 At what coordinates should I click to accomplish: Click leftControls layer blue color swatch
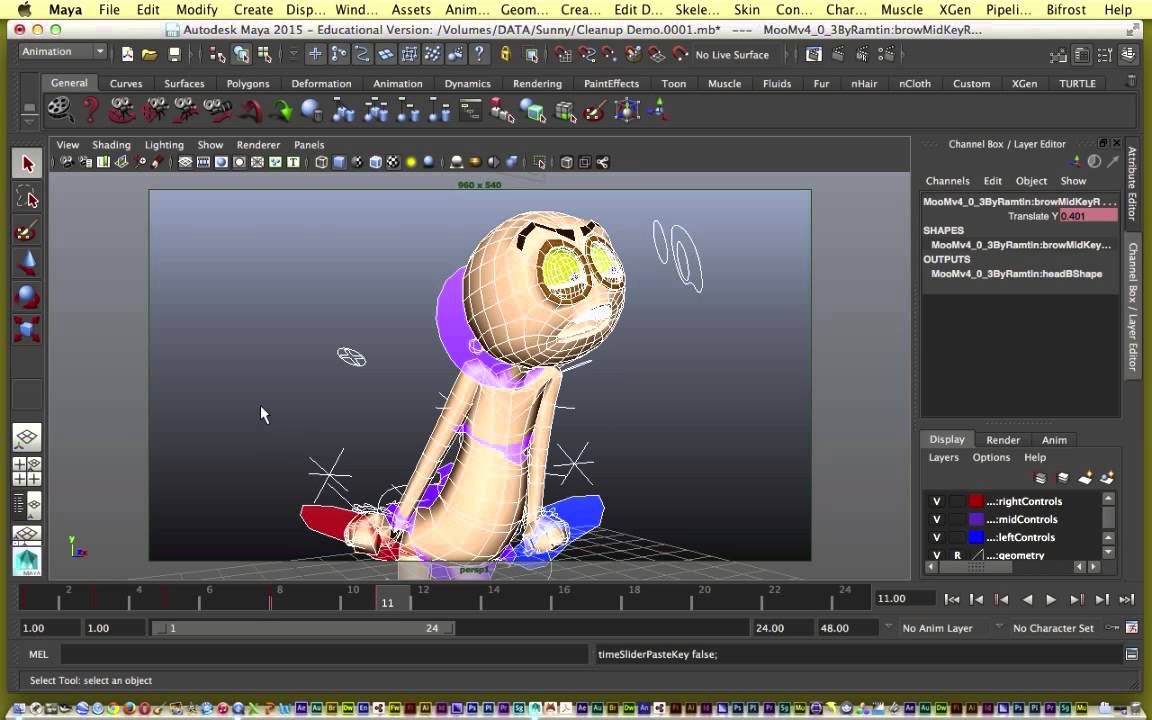pyautogui.click(x=976, y=537)
